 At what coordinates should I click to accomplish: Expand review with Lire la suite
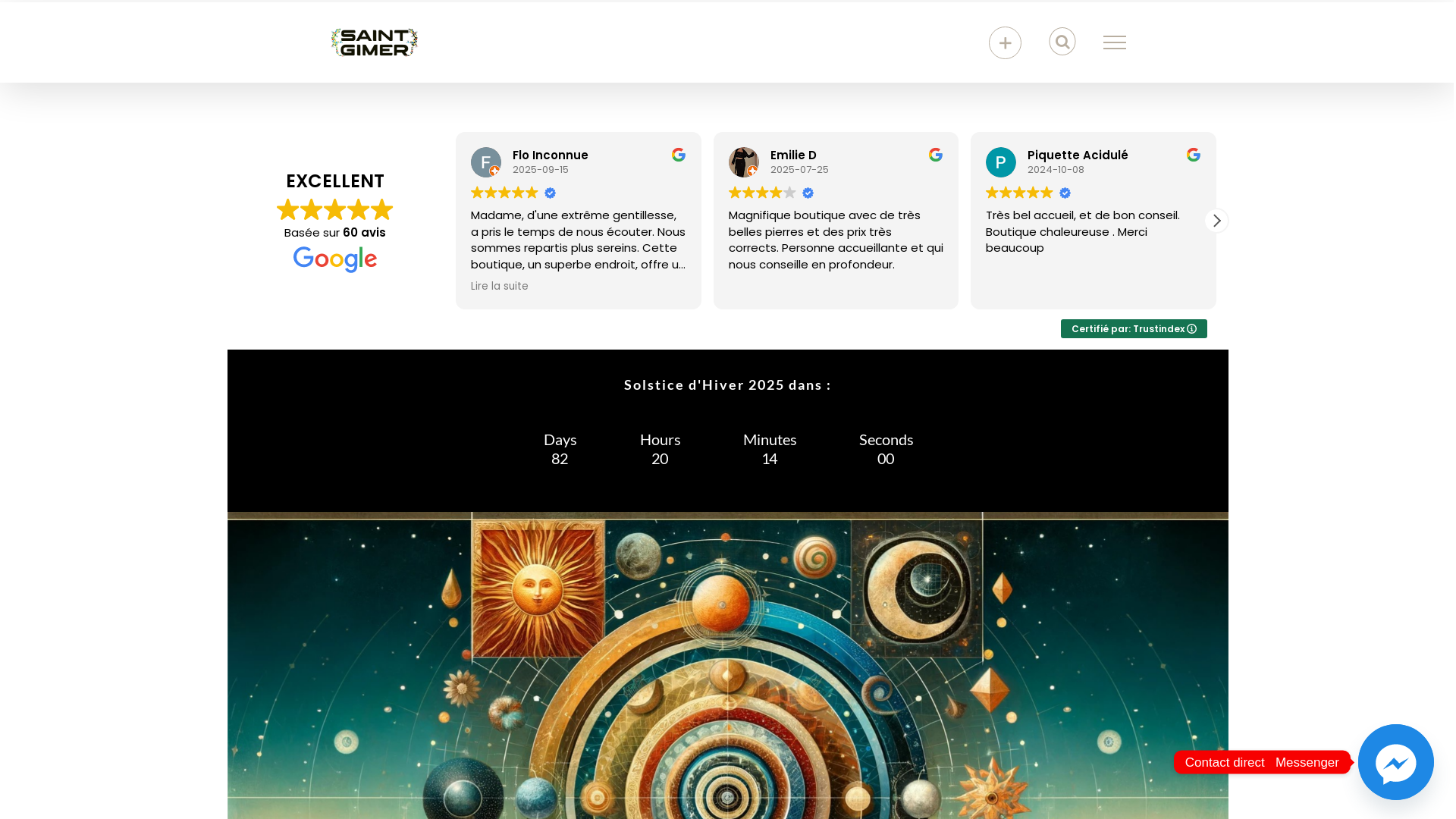(500, 286)
